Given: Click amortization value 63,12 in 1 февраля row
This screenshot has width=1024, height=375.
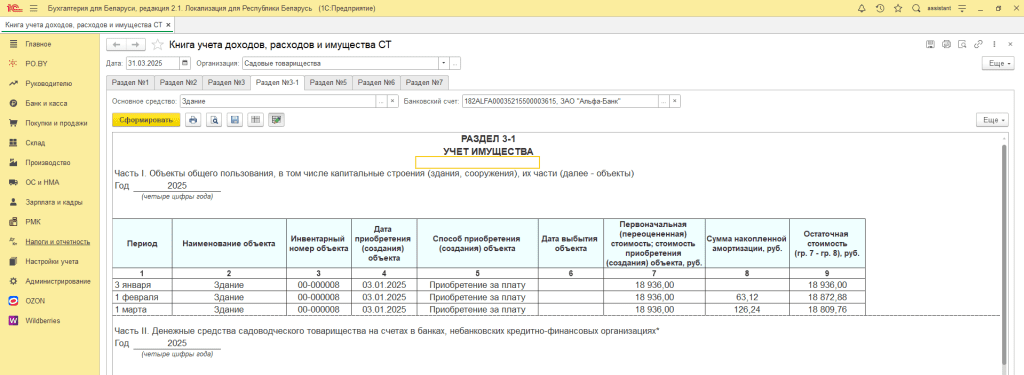Looking at the screenshot, I should pos(747,297).
